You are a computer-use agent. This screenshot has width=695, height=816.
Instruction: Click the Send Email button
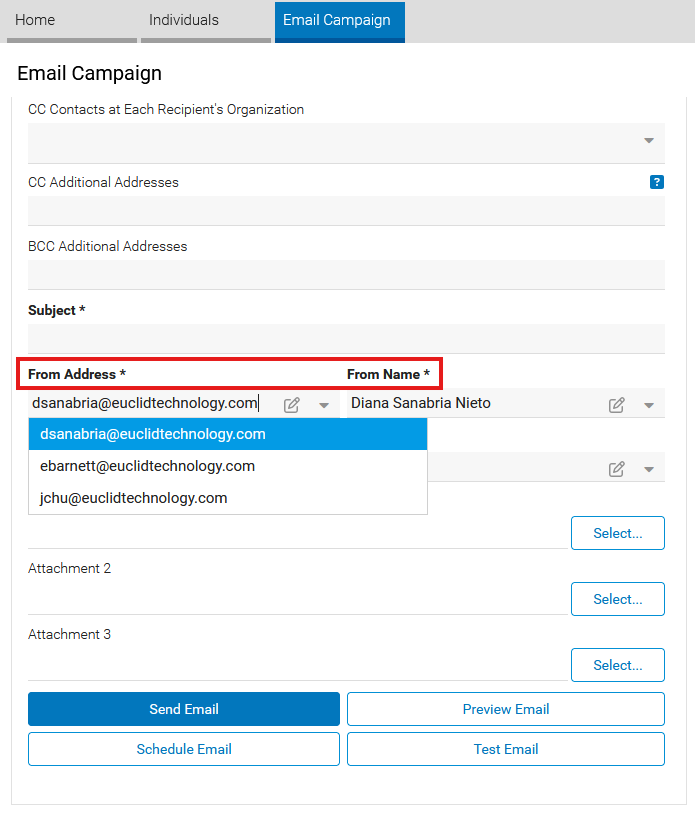184,709
